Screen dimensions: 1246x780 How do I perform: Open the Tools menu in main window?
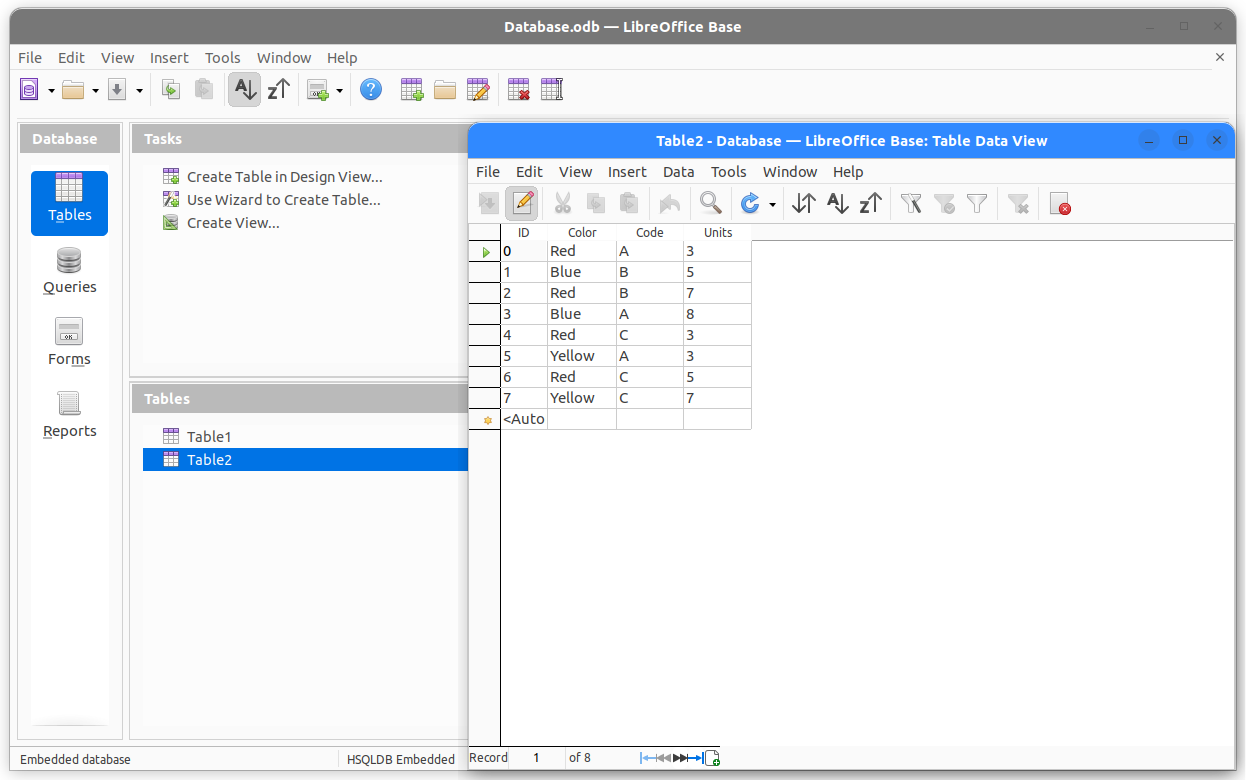click(x=223, y=58)
